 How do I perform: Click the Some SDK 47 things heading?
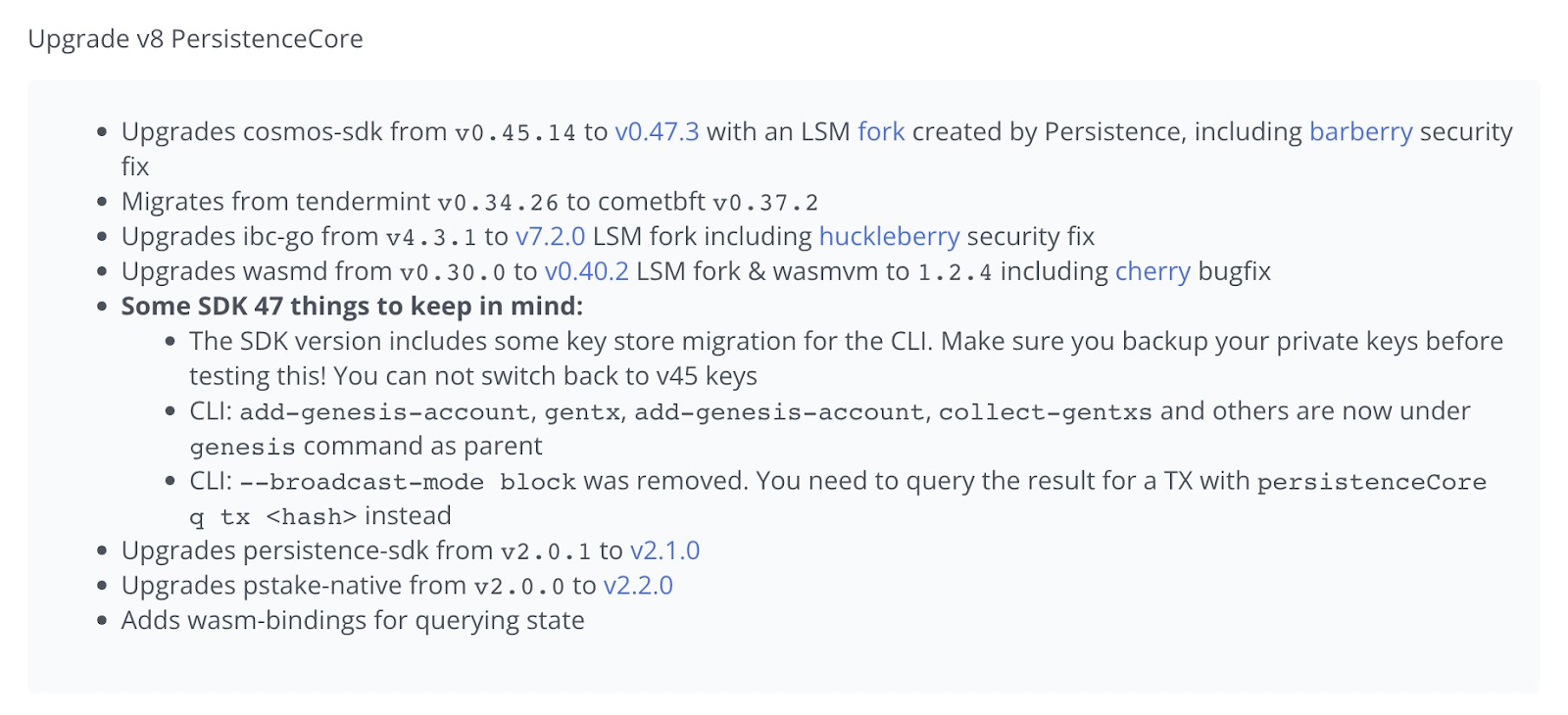pos(352,307)
